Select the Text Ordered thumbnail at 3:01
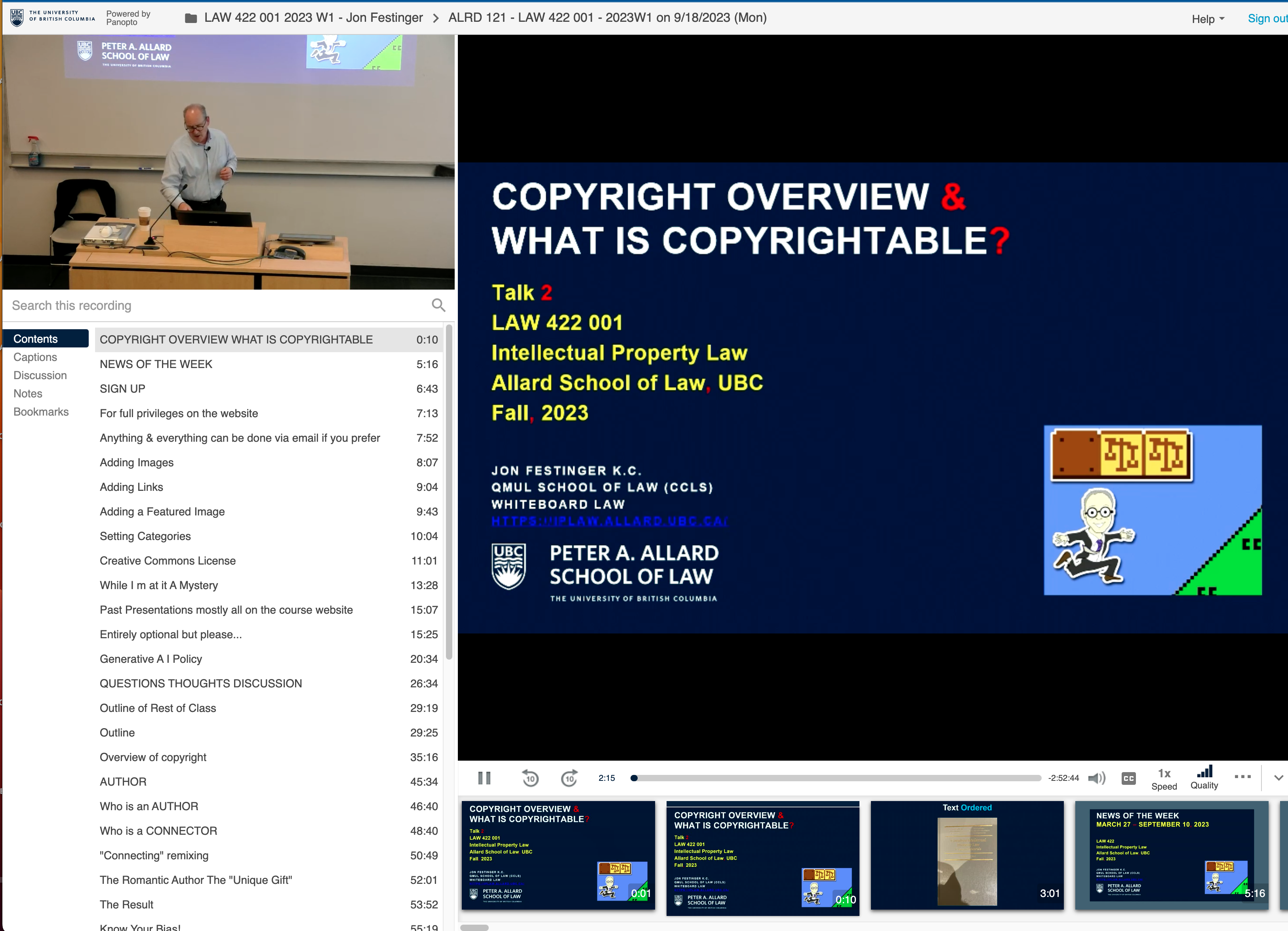 (967, 855)
